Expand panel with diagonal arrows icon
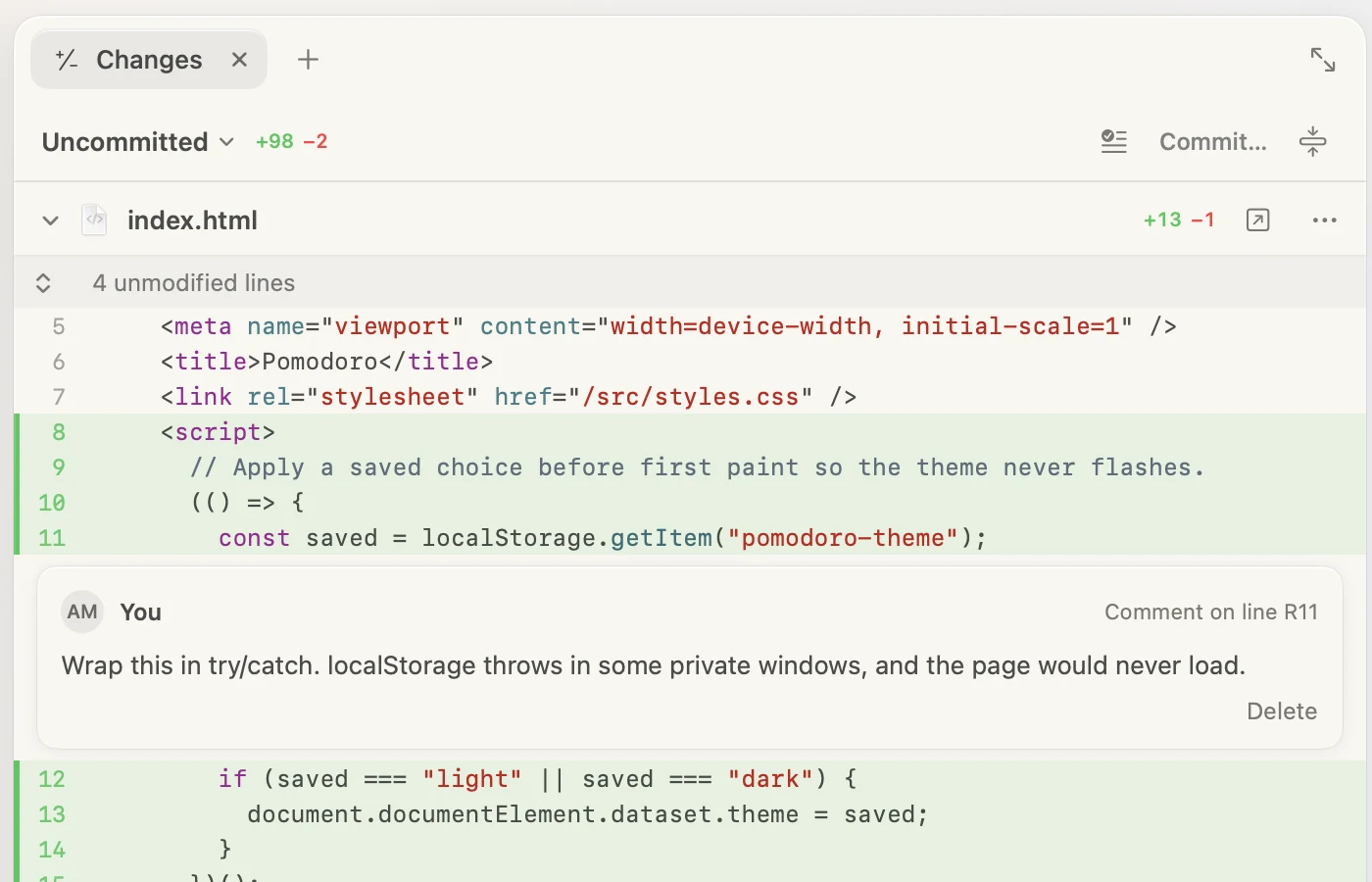Image resolution: width=1372 pixels, height=882 pixels. click(1323, 60)
